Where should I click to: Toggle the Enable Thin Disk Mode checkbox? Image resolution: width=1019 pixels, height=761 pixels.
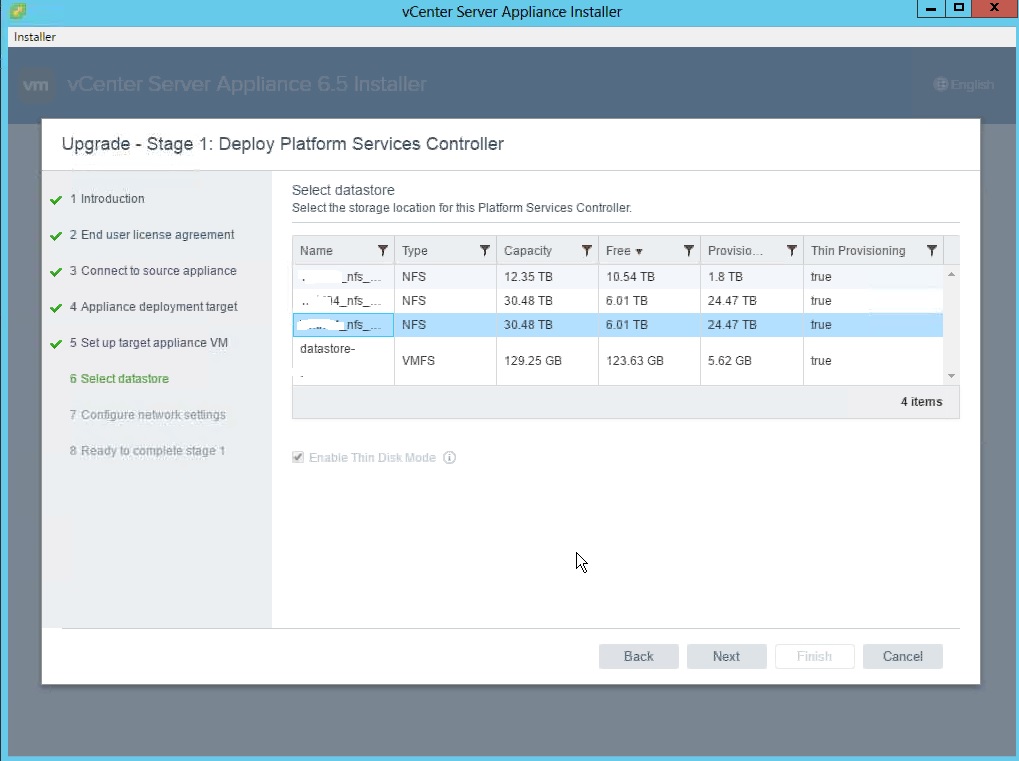298,458
